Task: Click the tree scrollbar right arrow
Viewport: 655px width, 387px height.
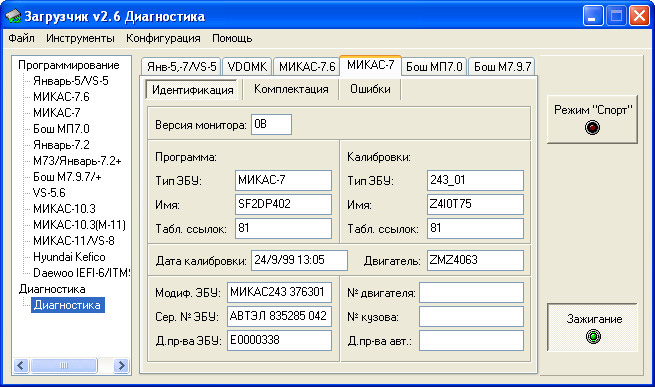Action: tap(121, 365)
